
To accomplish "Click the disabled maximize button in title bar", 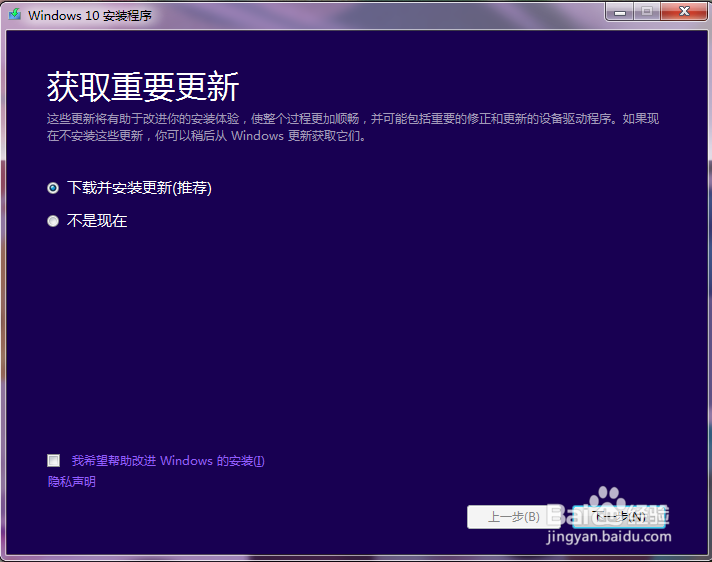I will pyautogui.click(x=647, y=12).
